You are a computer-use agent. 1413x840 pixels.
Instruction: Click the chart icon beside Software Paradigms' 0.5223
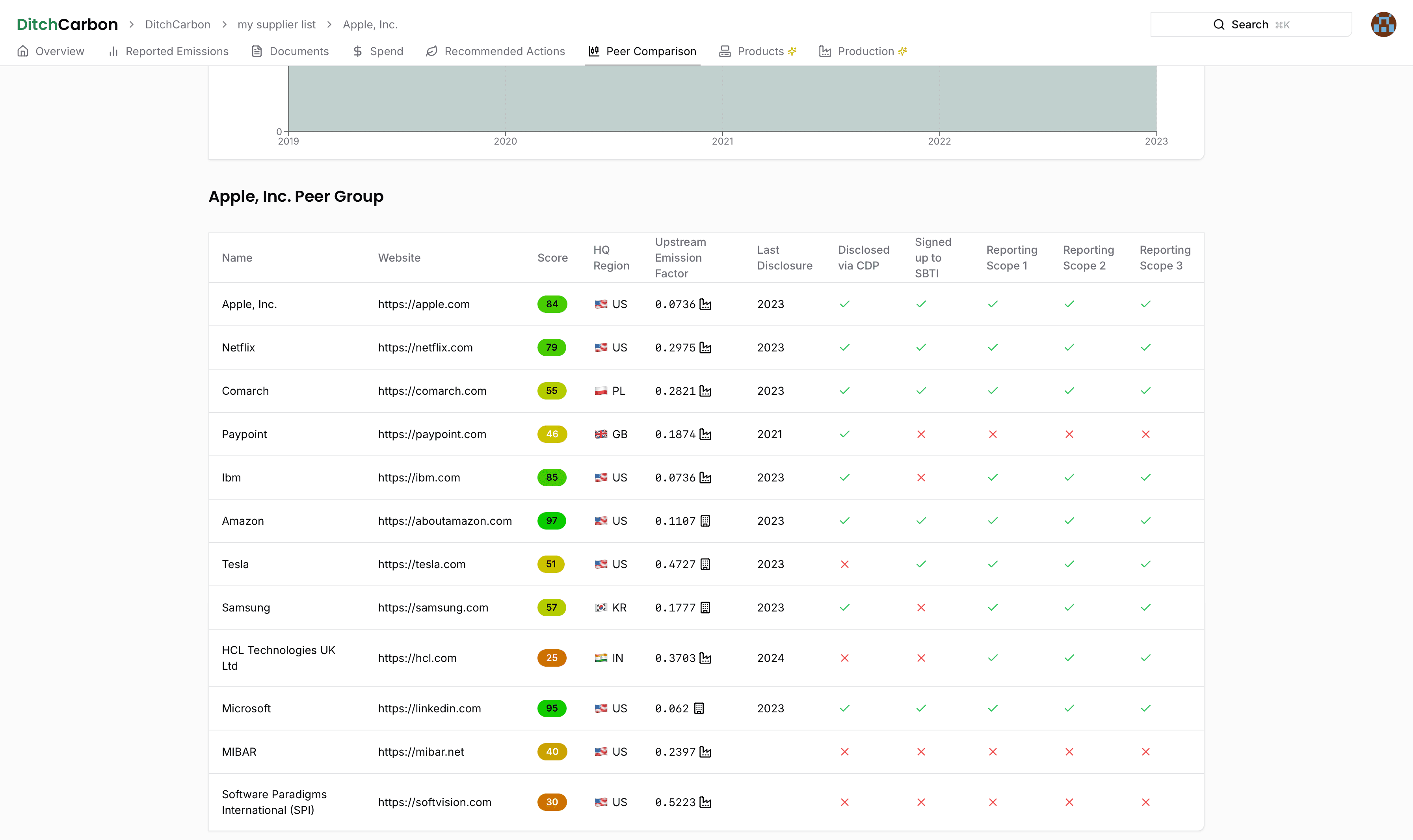point(705,803)
